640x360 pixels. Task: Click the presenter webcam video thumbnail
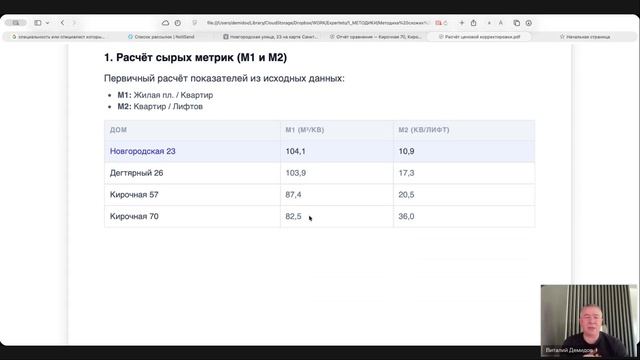[589, 320]
